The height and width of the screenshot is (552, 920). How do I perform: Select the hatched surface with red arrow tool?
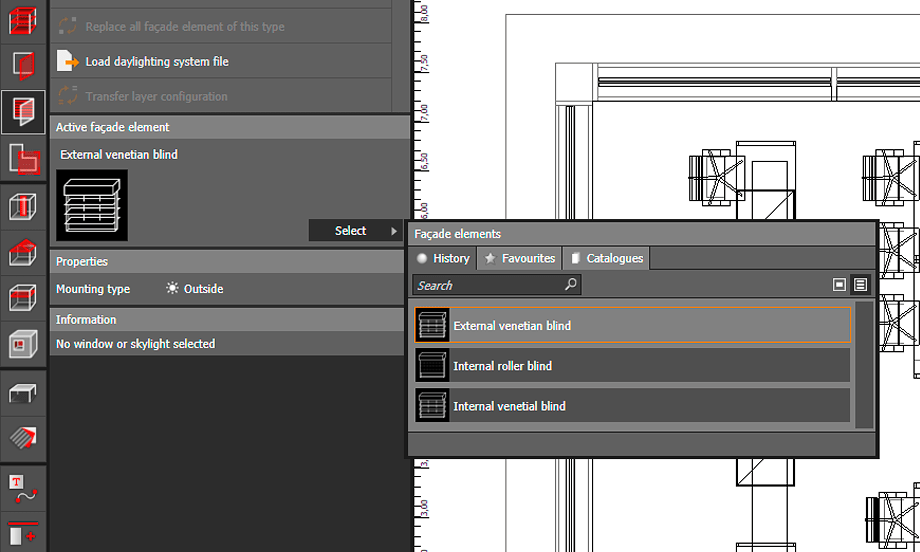point(23,436)
